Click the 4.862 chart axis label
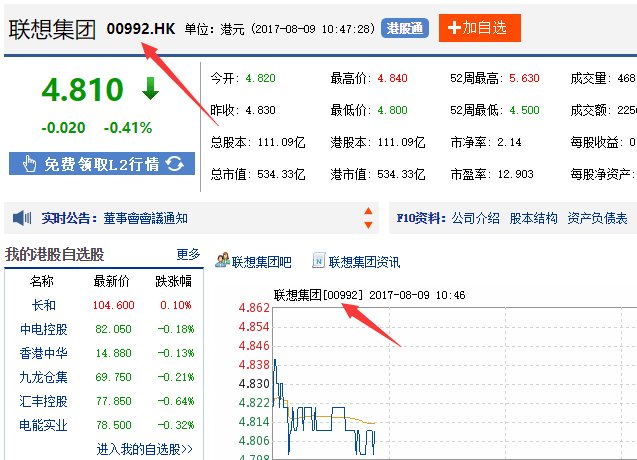 [254, 308]
